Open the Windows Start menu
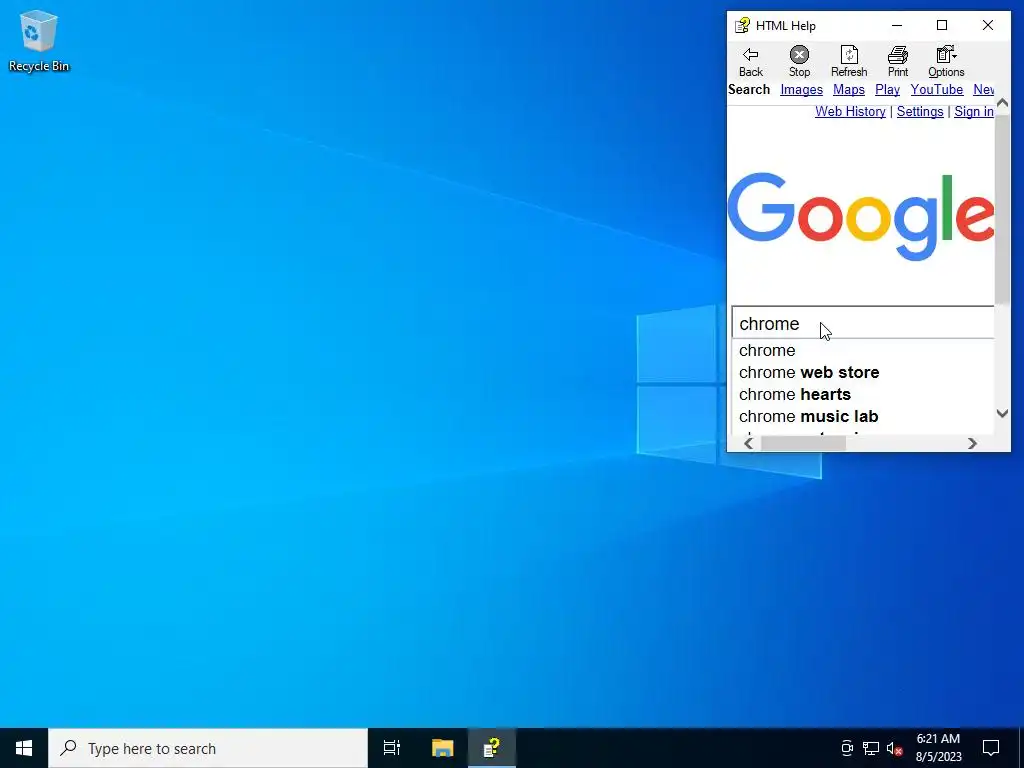The height and width of the screenshot is (768, 1024). point(24,748)
